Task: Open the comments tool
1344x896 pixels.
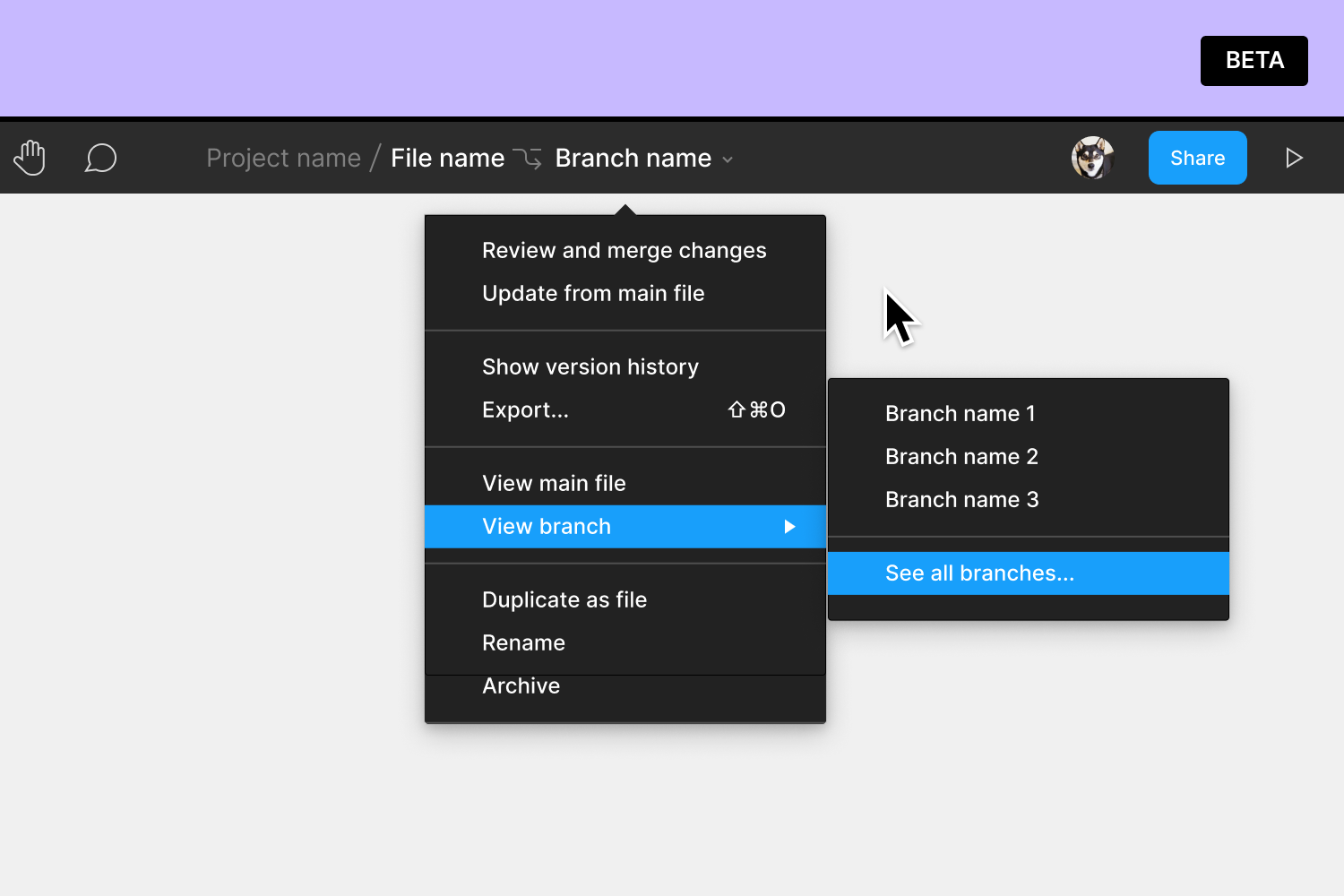Action: click(100, 158)
